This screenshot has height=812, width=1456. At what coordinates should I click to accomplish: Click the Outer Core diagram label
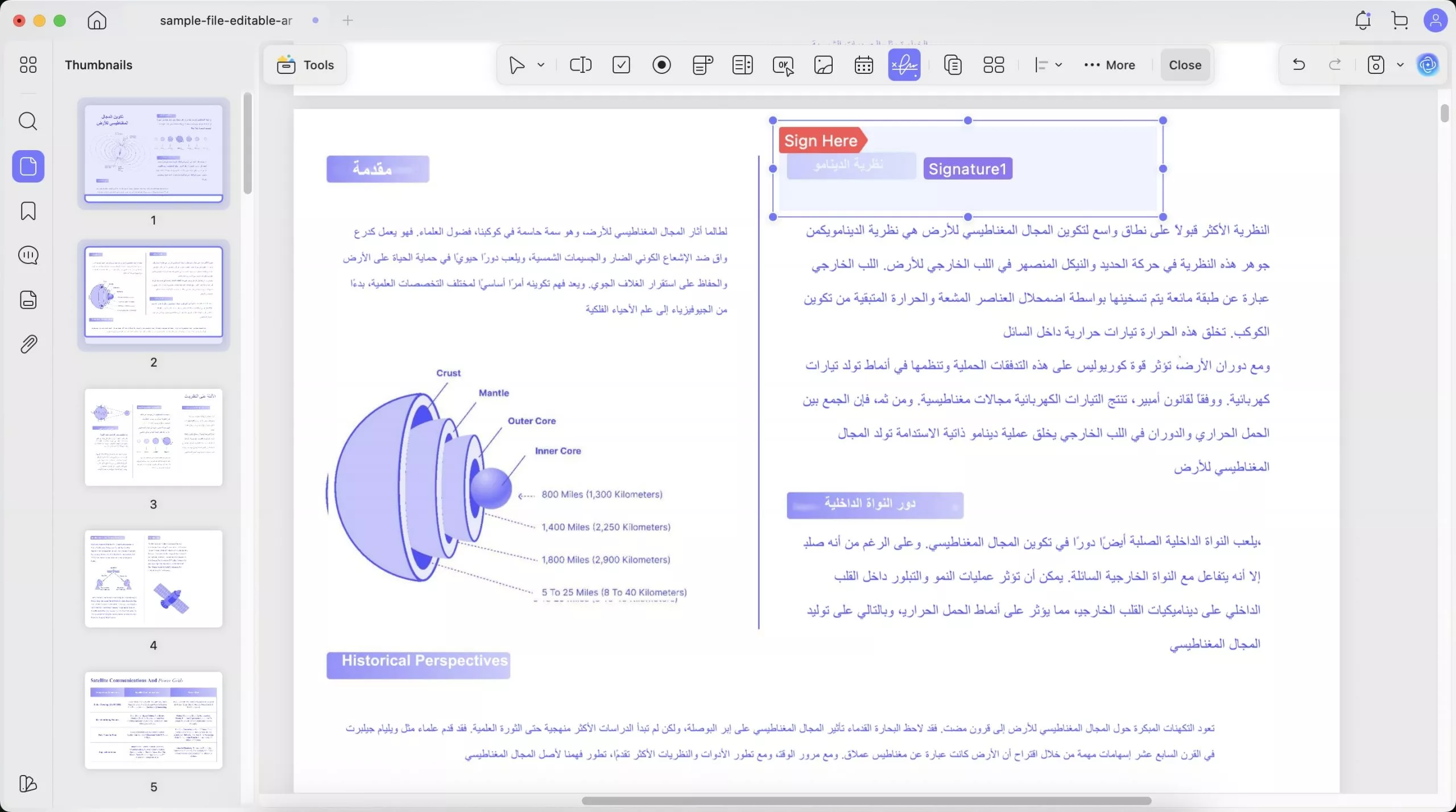[x=531, y=421]
